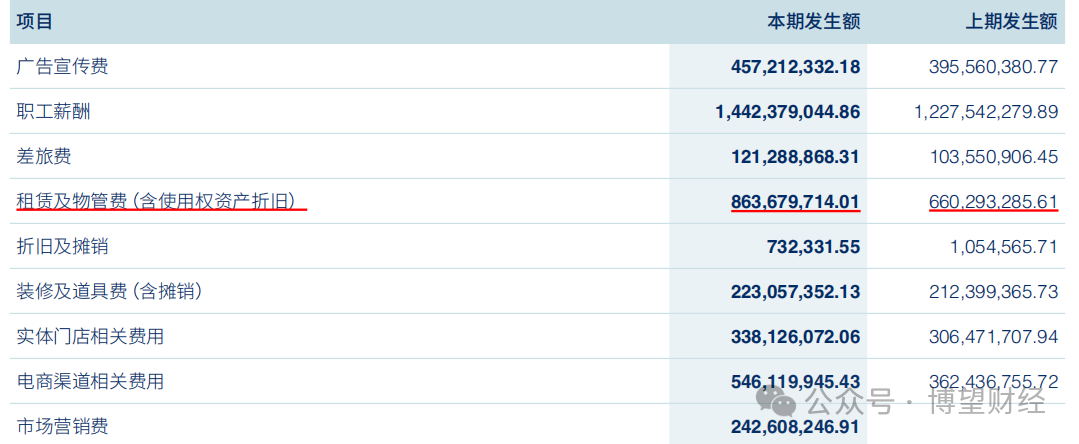
Task: Click the underlined value 660,293,285.61
Action: pos(993,202)
